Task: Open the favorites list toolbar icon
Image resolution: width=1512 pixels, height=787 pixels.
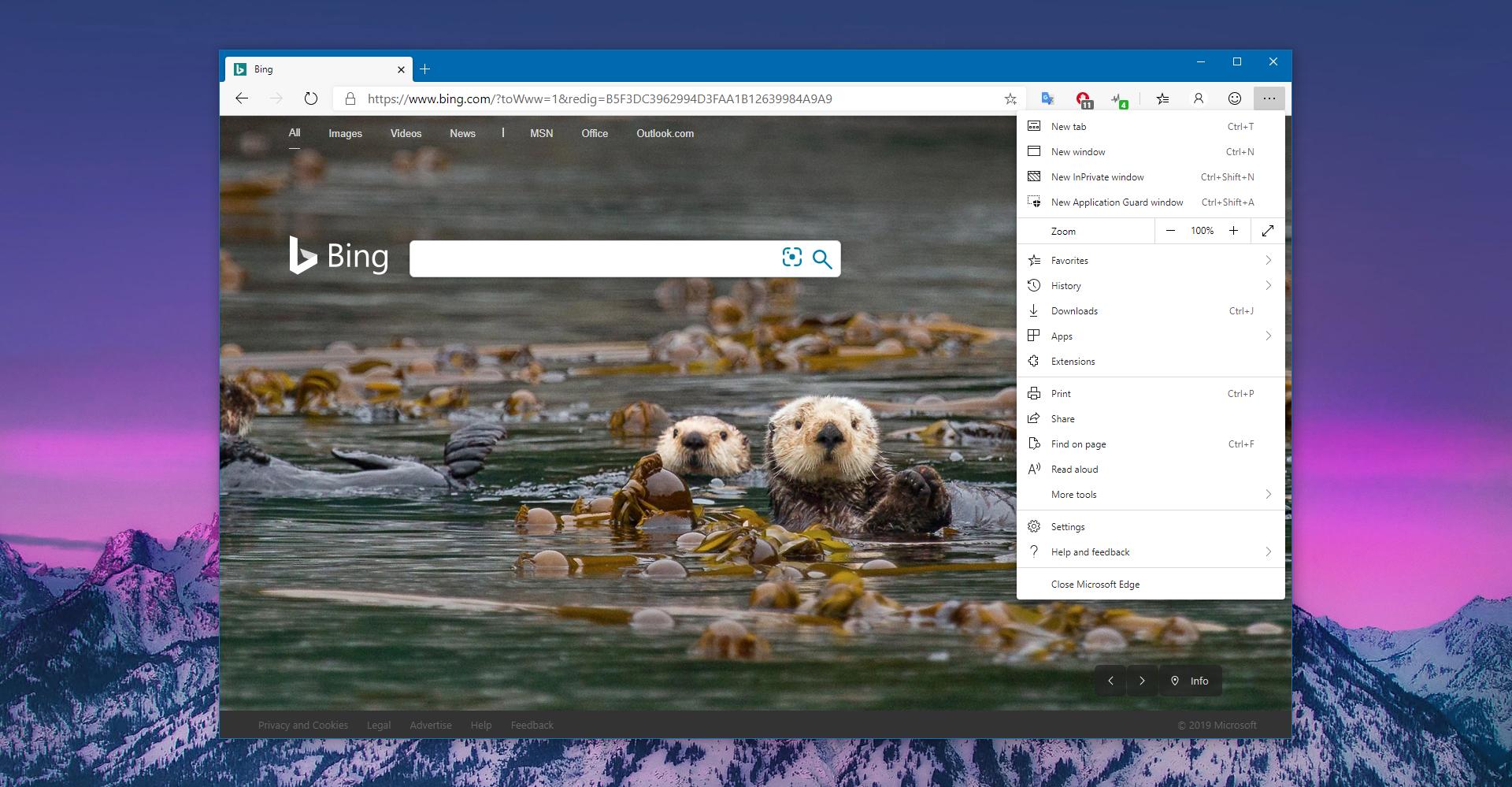Action: (x=1162, y=98)
